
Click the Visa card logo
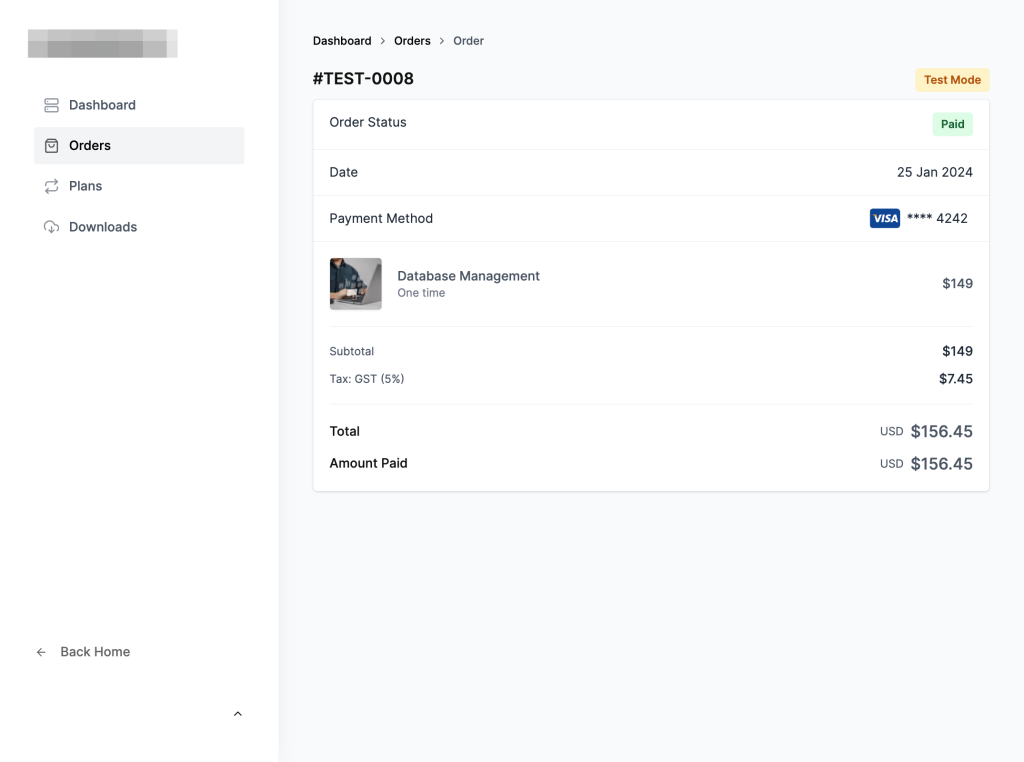pos(884,218)
